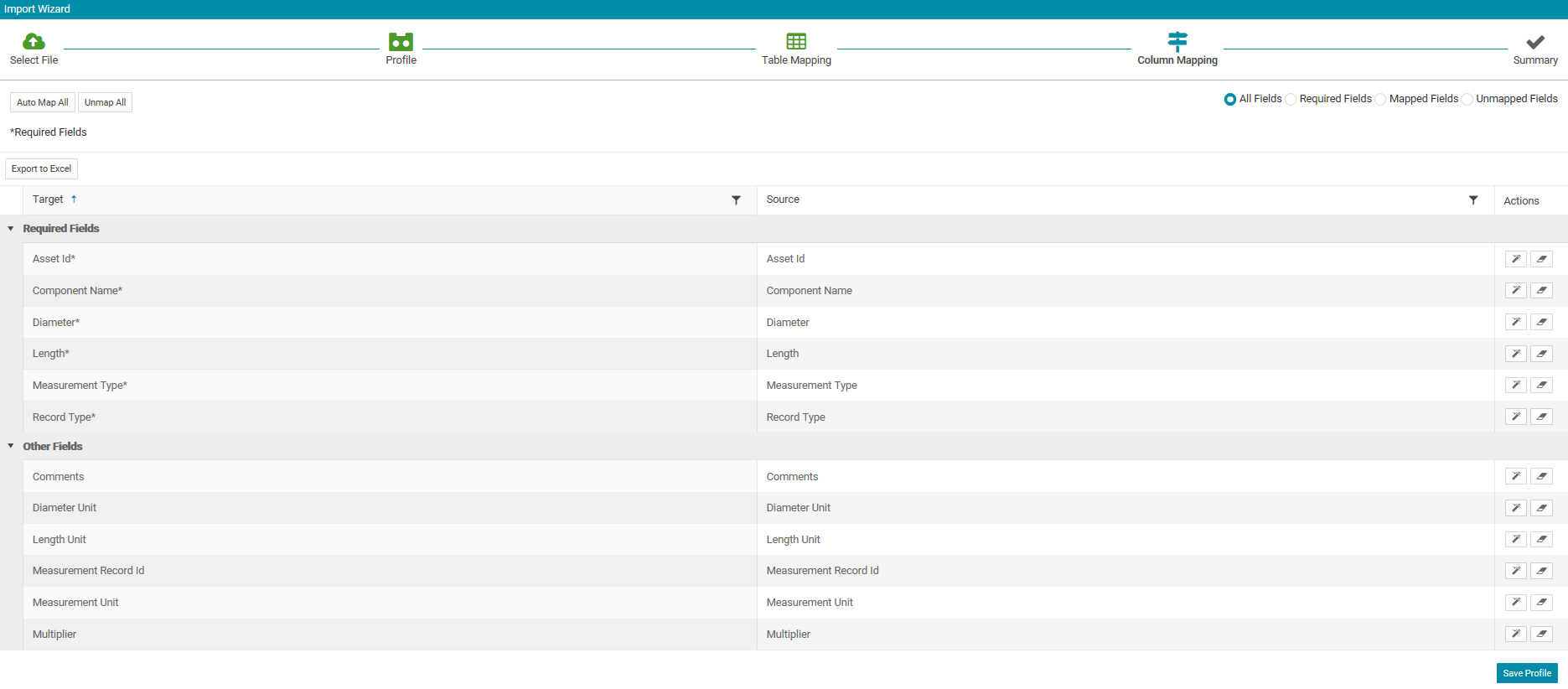Go to the Select File wizard step
This screenshot has height=689, width=1568.
34,49
